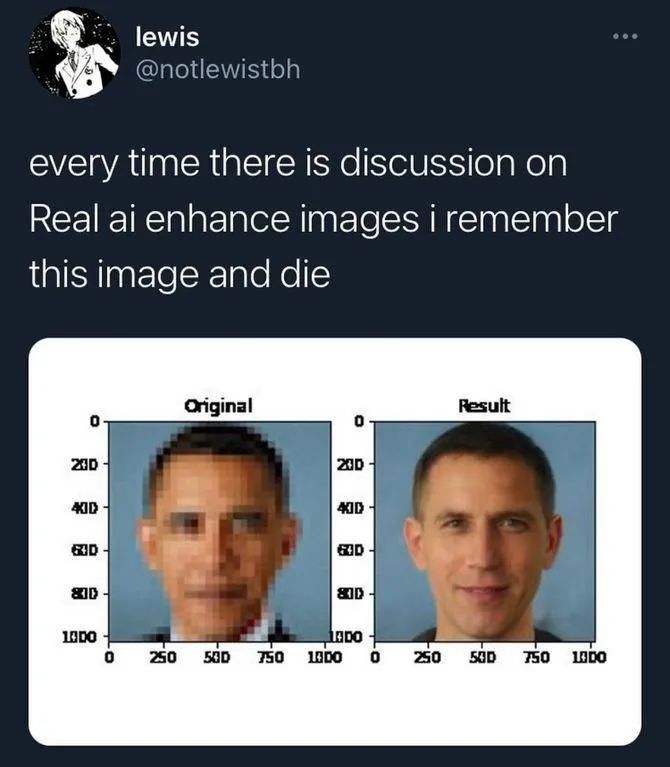Click the 250 x-axis tick under Original plot

click(163, 657)
